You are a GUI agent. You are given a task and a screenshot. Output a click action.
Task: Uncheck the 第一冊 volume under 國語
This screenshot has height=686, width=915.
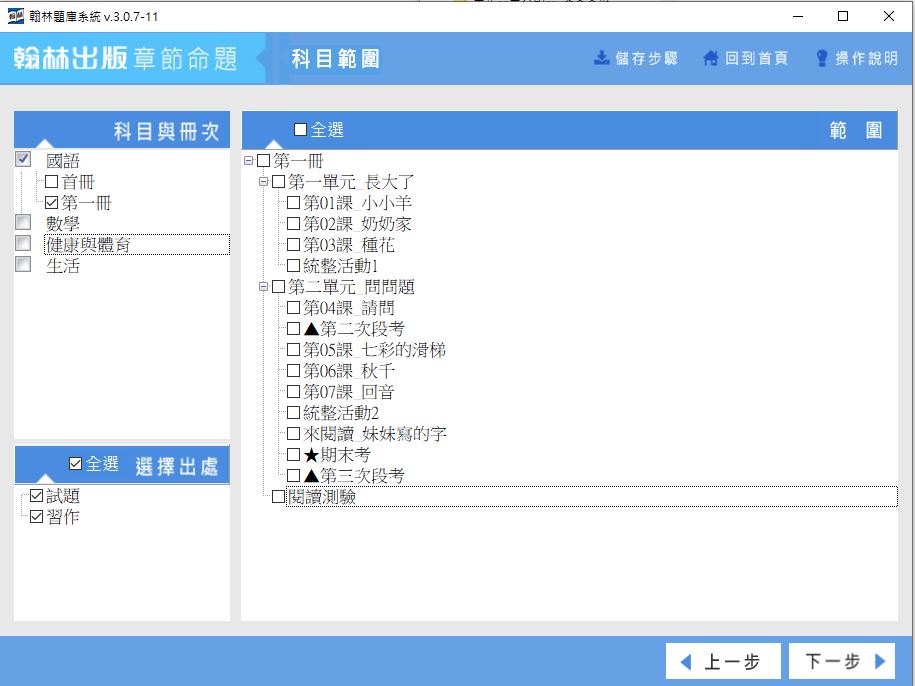pyautogui.click(x=52, y=203)
